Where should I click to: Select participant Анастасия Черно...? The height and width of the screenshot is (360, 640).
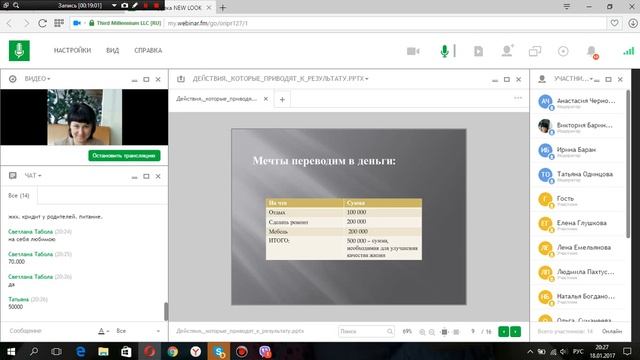(578, 102)
